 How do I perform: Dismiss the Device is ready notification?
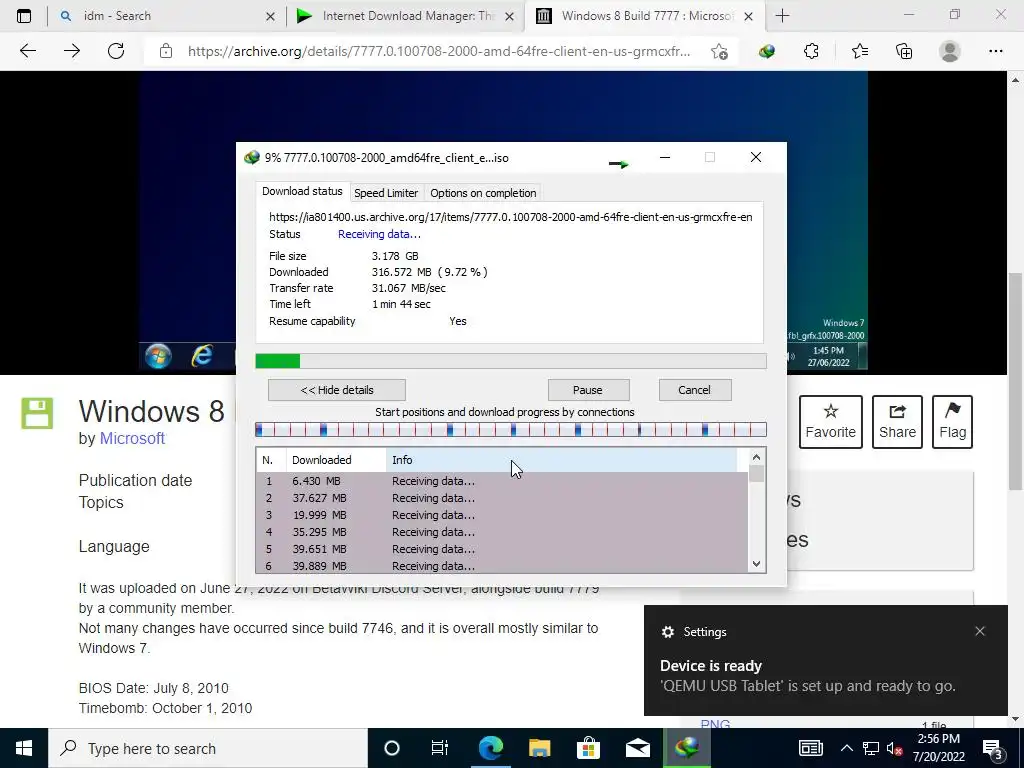[980, 631]
